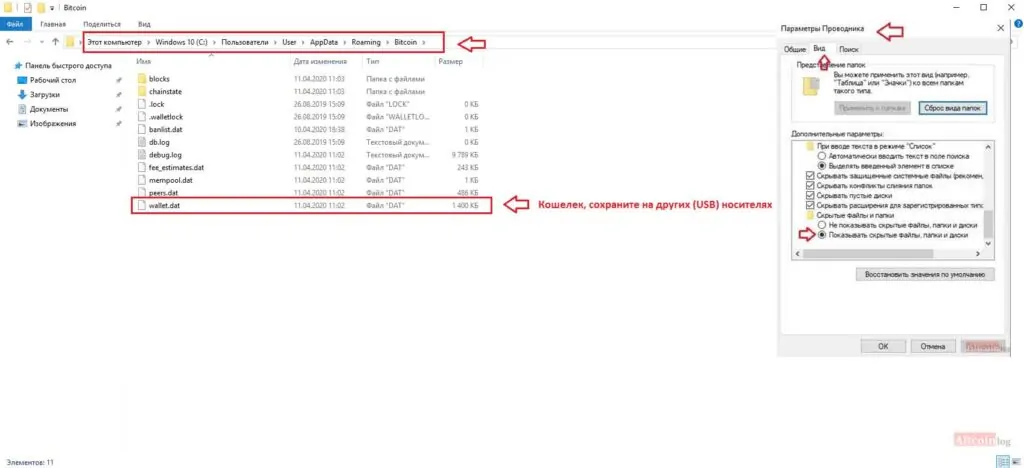Click the New folder icon in the title bar

[x=40, y=8]
